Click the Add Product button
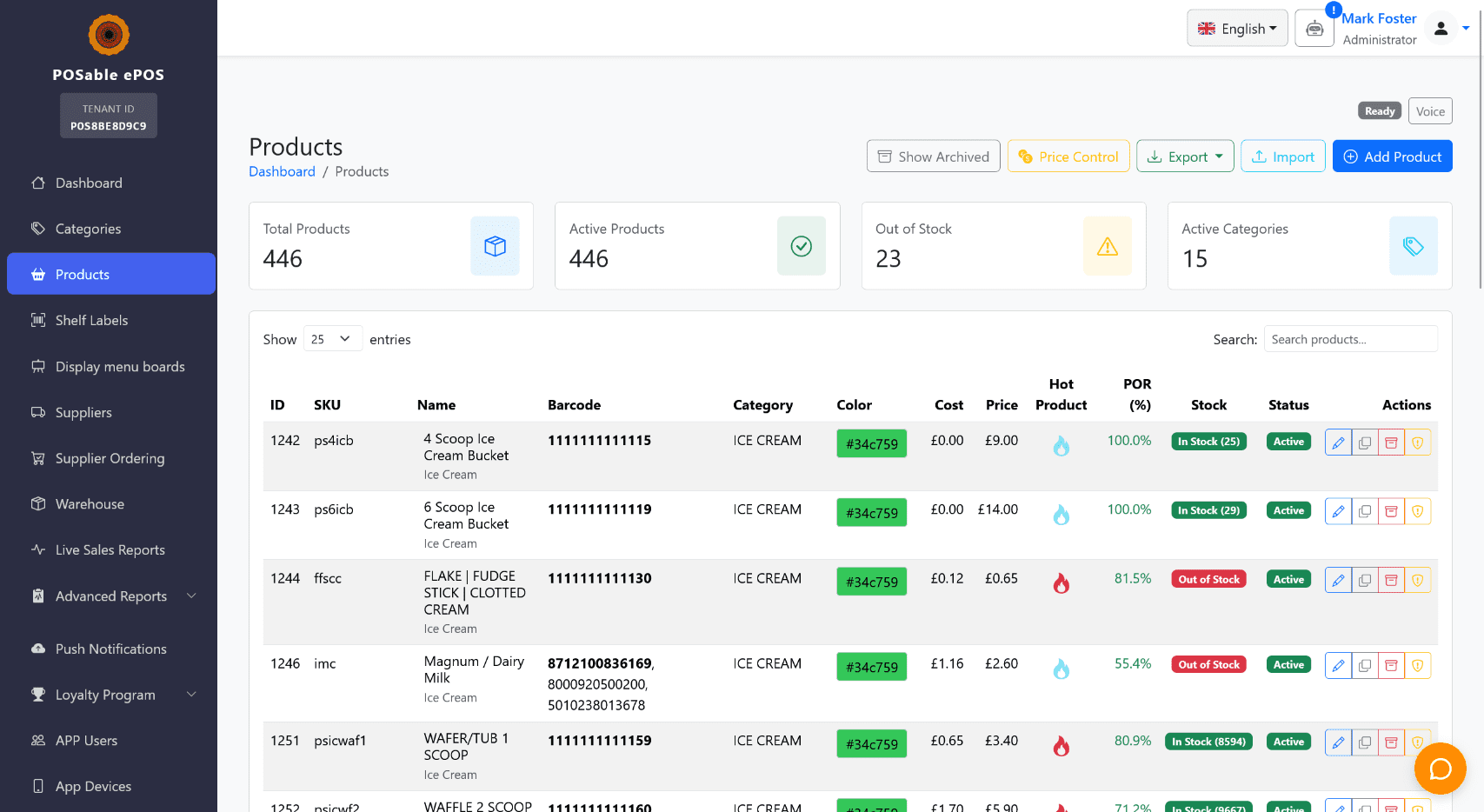 tap(1392, 156)
